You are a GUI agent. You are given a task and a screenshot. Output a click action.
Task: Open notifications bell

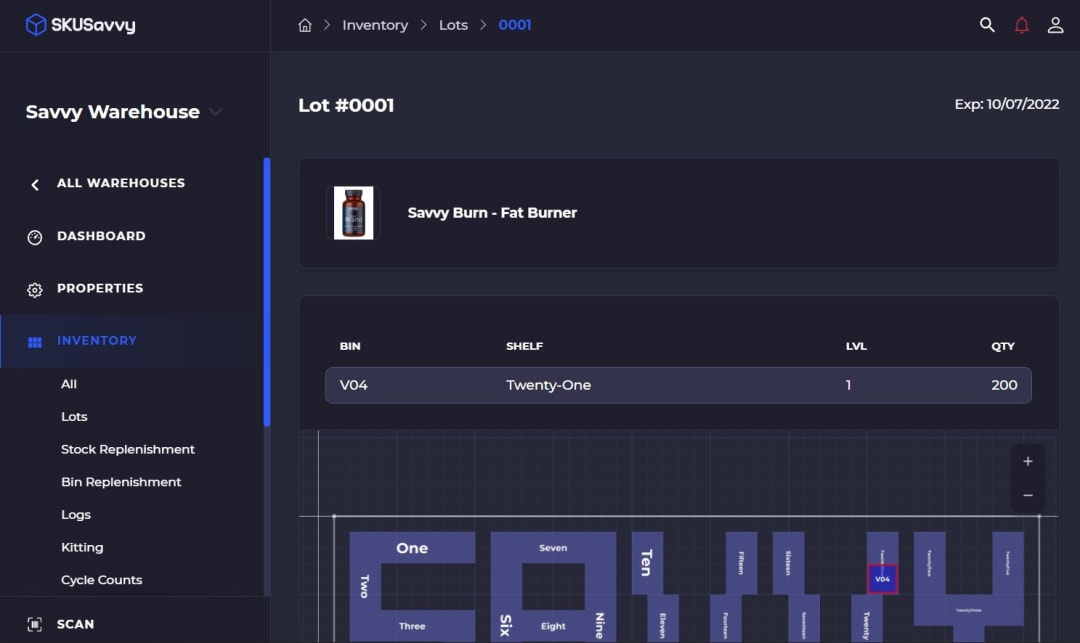pyautogui.click(x=1021, y=25)
